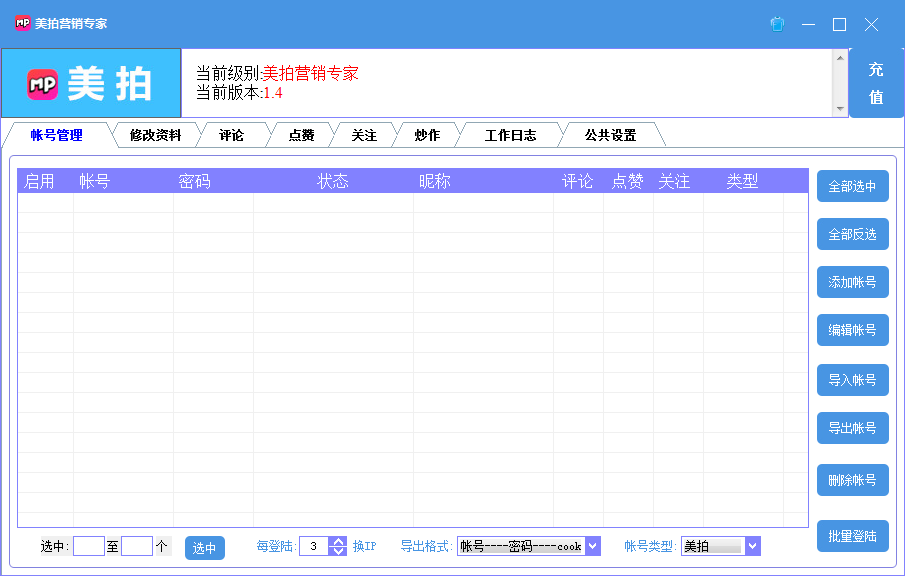Open the 炒作 tab
Viewport: 905px width, 576px height.
pyautogui.click(x=427, y=135)
